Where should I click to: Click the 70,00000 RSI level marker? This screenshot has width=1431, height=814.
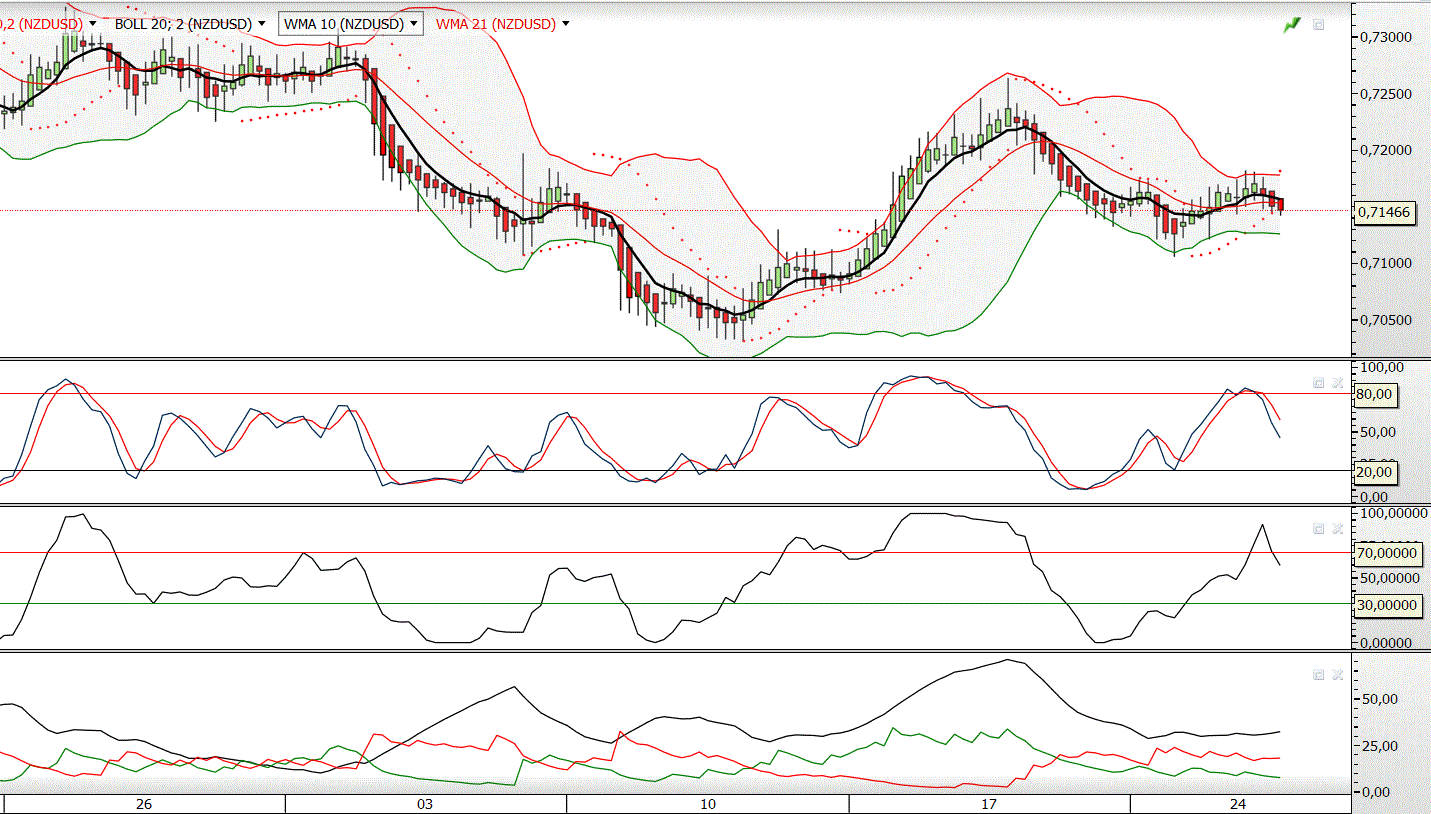coord(1385,552)
